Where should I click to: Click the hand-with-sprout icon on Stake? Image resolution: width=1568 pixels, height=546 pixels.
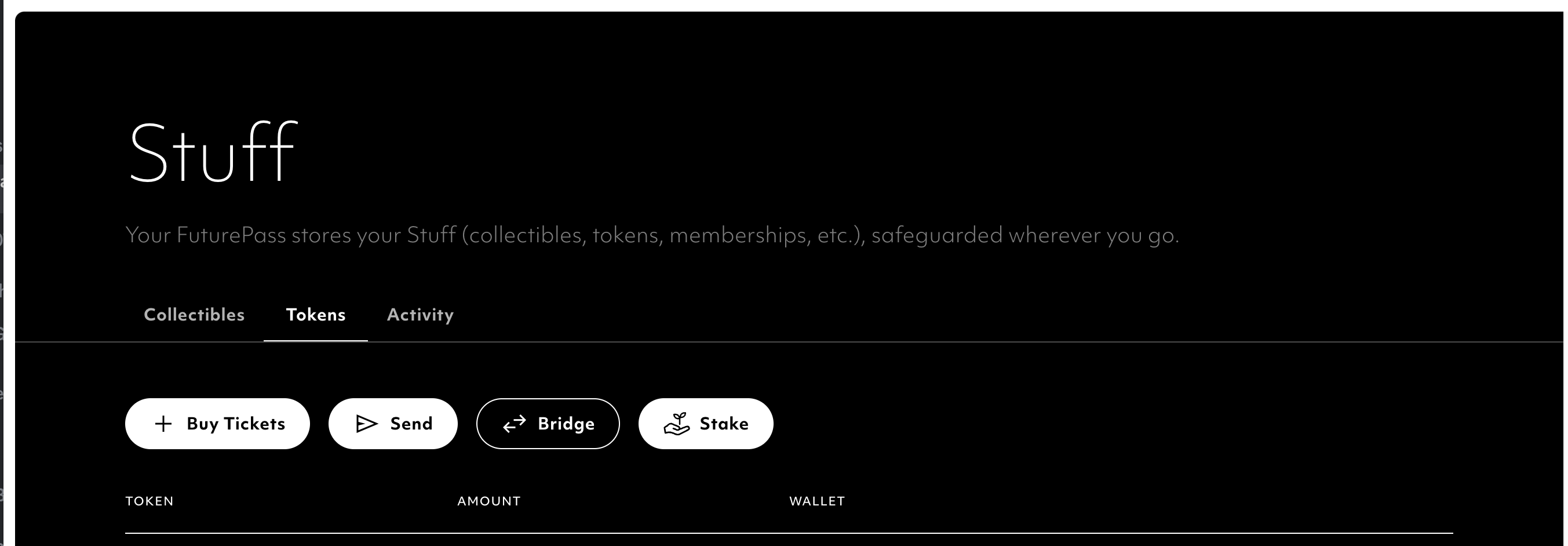point(676,424)
